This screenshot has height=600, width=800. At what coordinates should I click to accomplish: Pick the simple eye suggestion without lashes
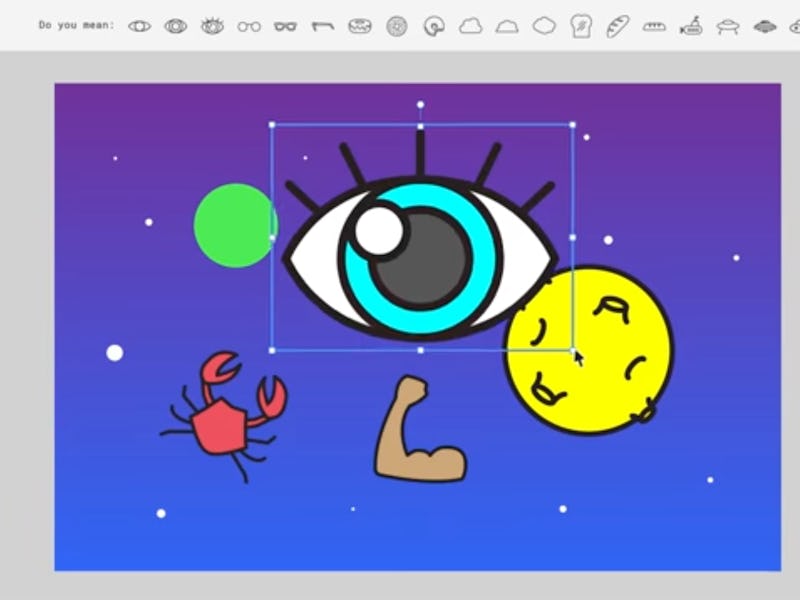(x=139, y=26)
